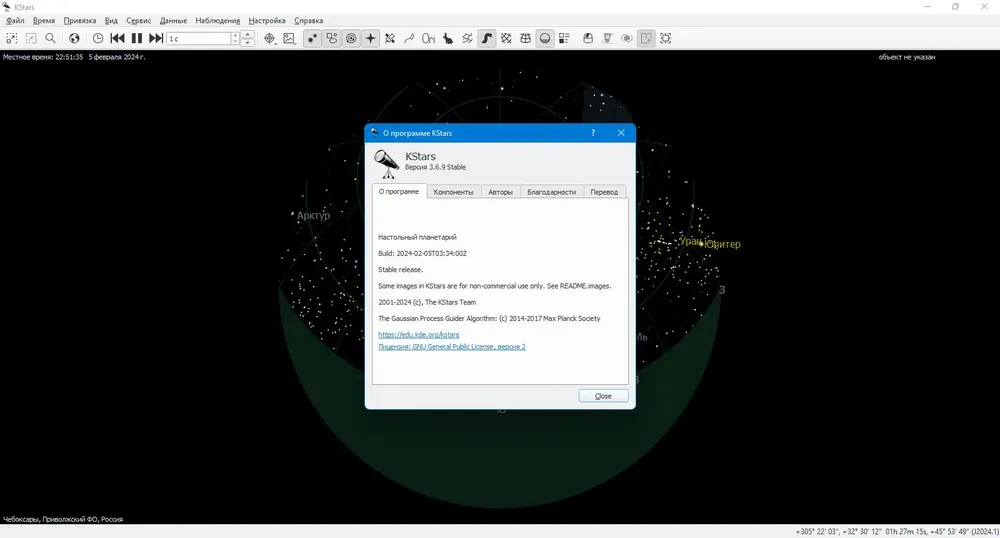Open the FOV symbols crosshair dropdown
Viewport: 1000px width, 538px height.
coord(270,38)
